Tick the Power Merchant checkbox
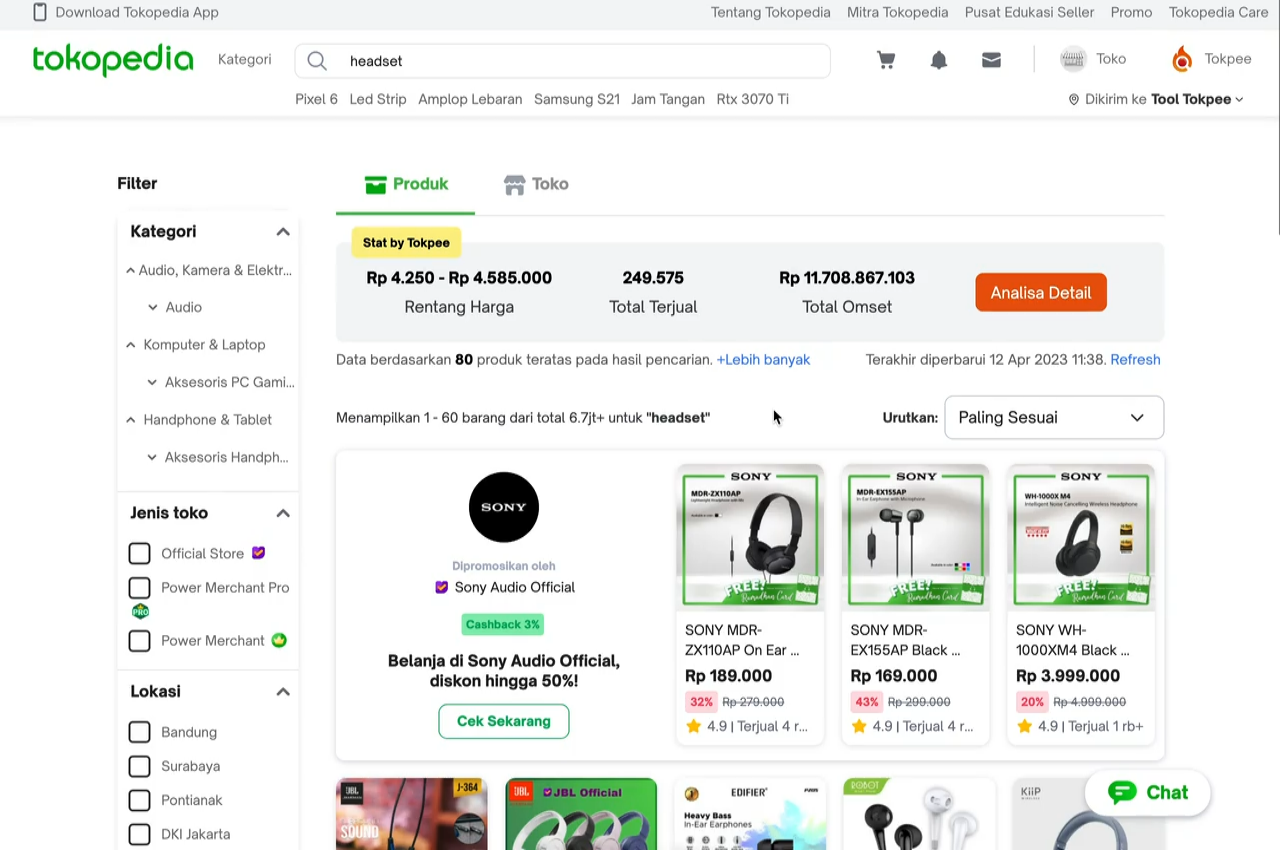Screen dimensions: 1280x850 point(140,640)
